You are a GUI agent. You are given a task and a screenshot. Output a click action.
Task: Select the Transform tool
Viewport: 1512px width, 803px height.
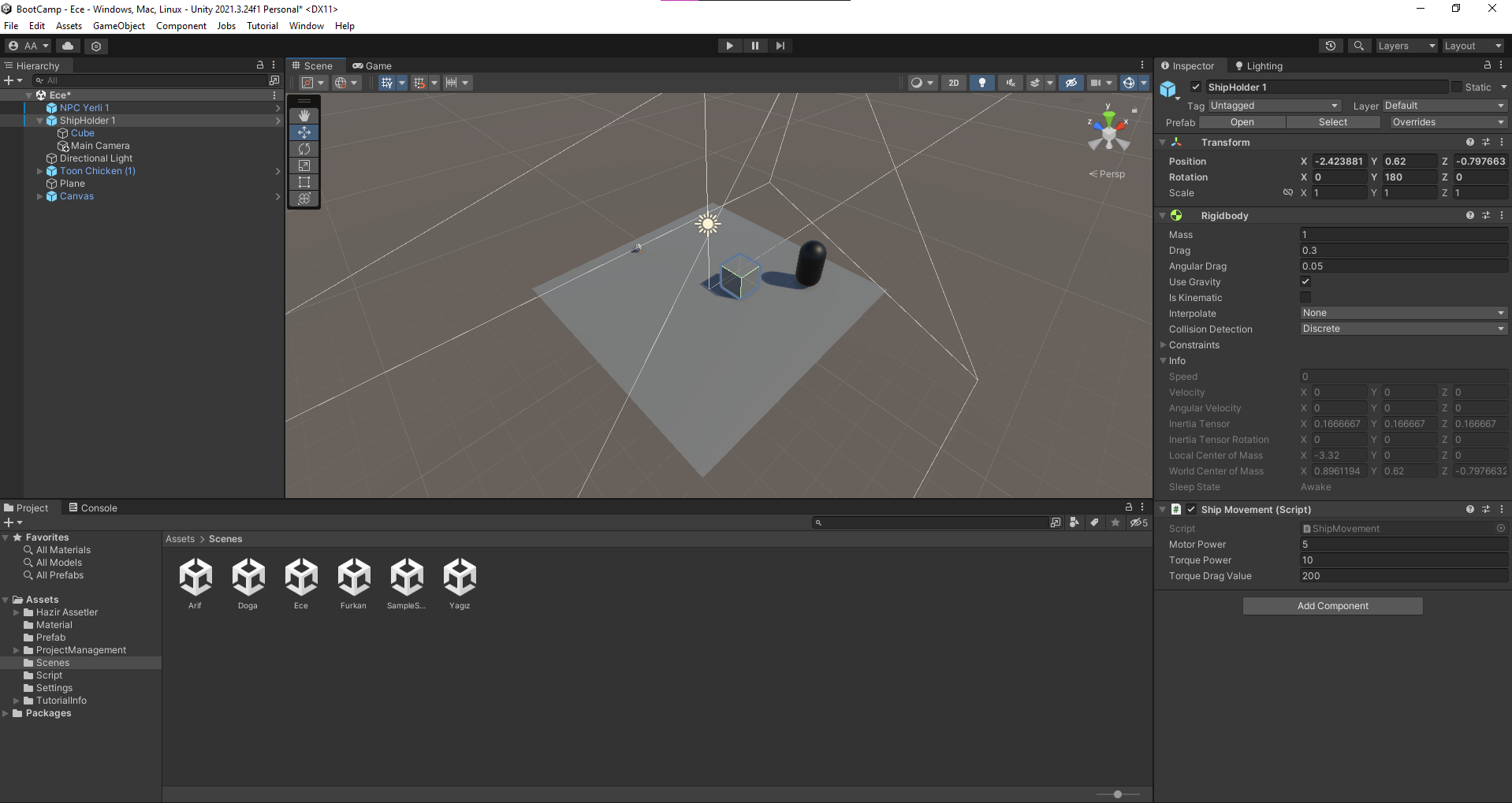(304, 199)
